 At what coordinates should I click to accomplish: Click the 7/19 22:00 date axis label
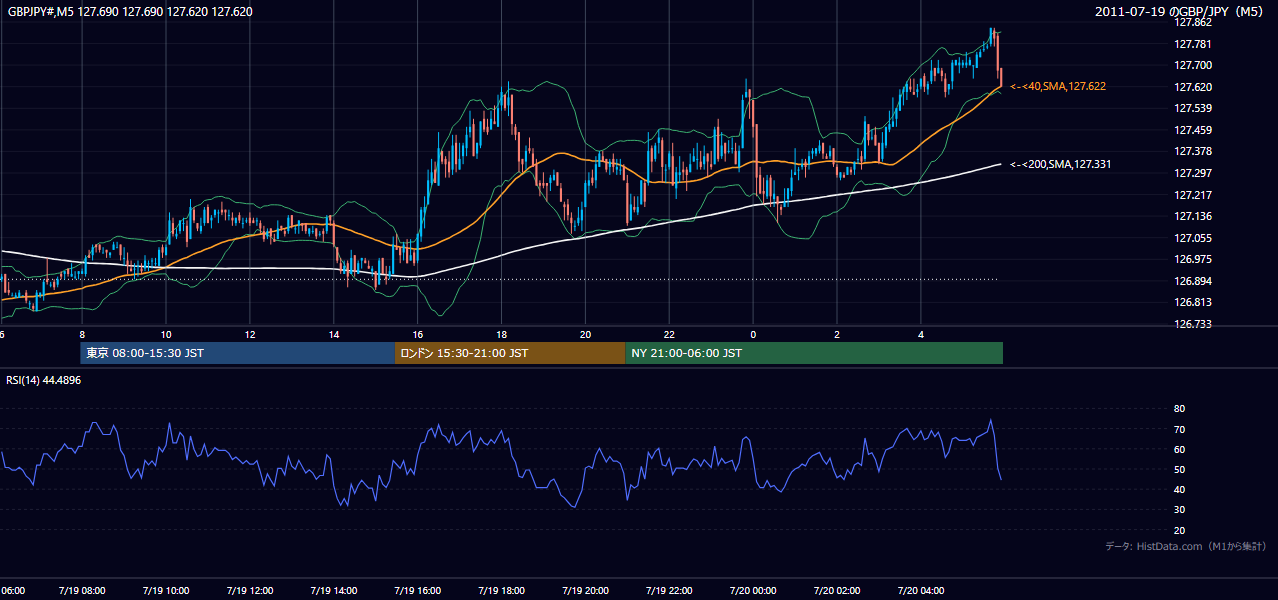click(669, 590)
